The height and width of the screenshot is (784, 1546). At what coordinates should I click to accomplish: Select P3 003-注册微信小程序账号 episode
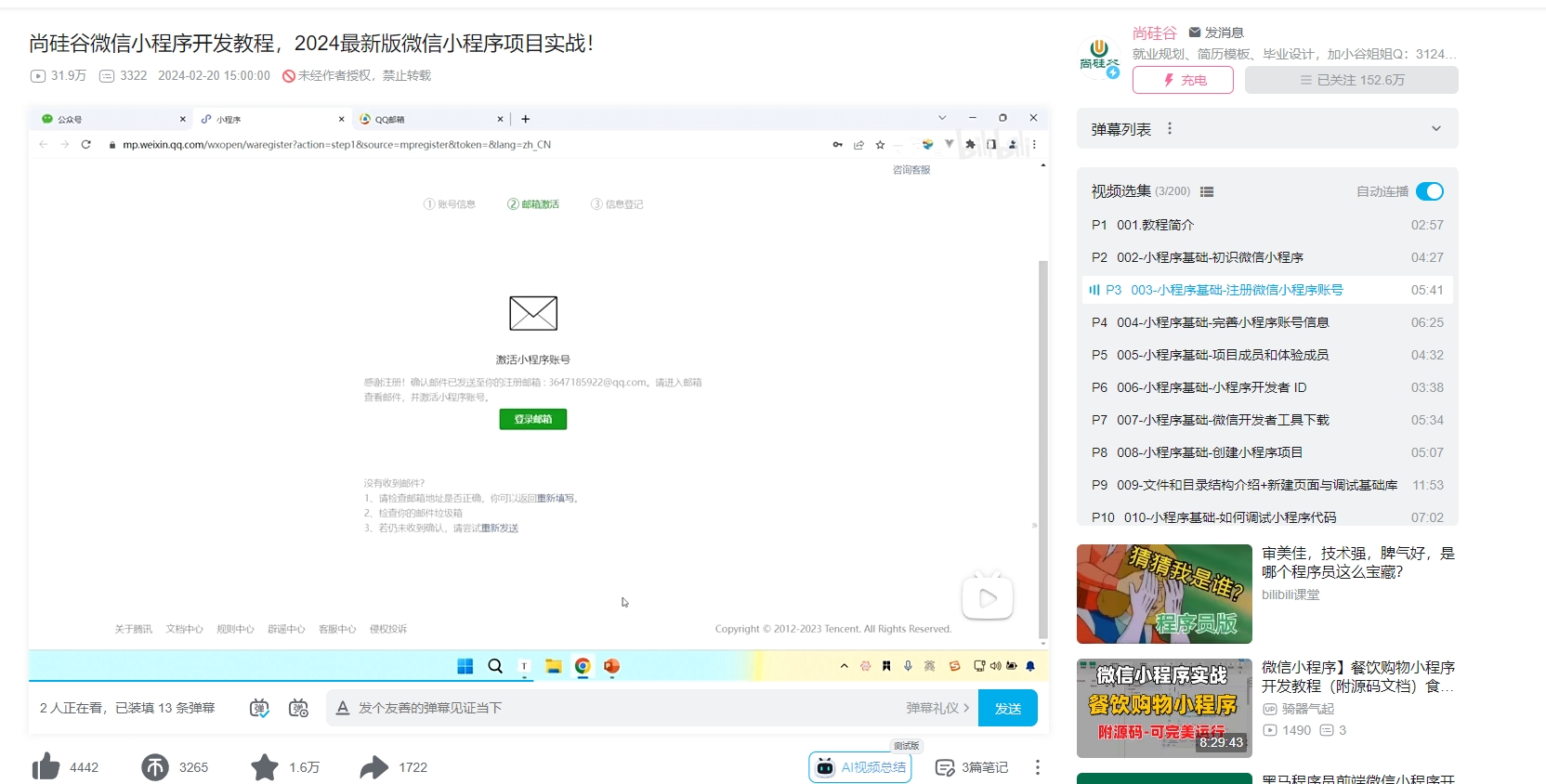point(1267,290)
